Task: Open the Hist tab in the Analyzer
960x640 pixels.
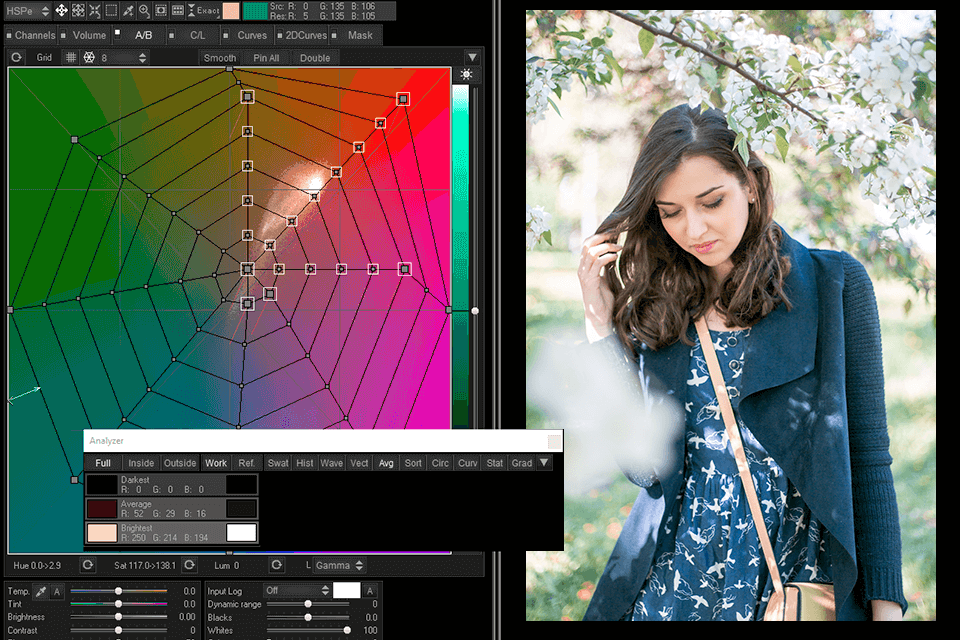Action: point(305,463)
